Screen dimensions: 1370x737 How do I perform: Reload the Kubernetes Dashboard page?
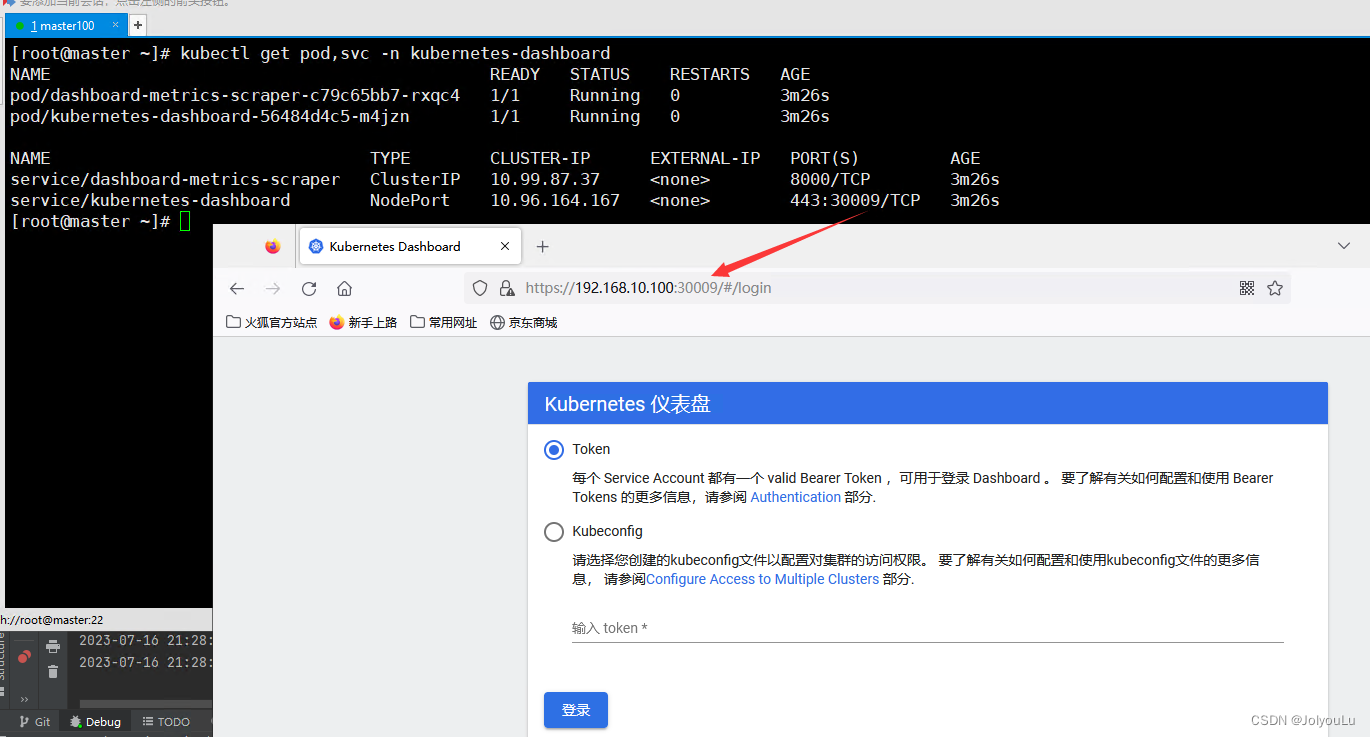(x=309, y=288)
